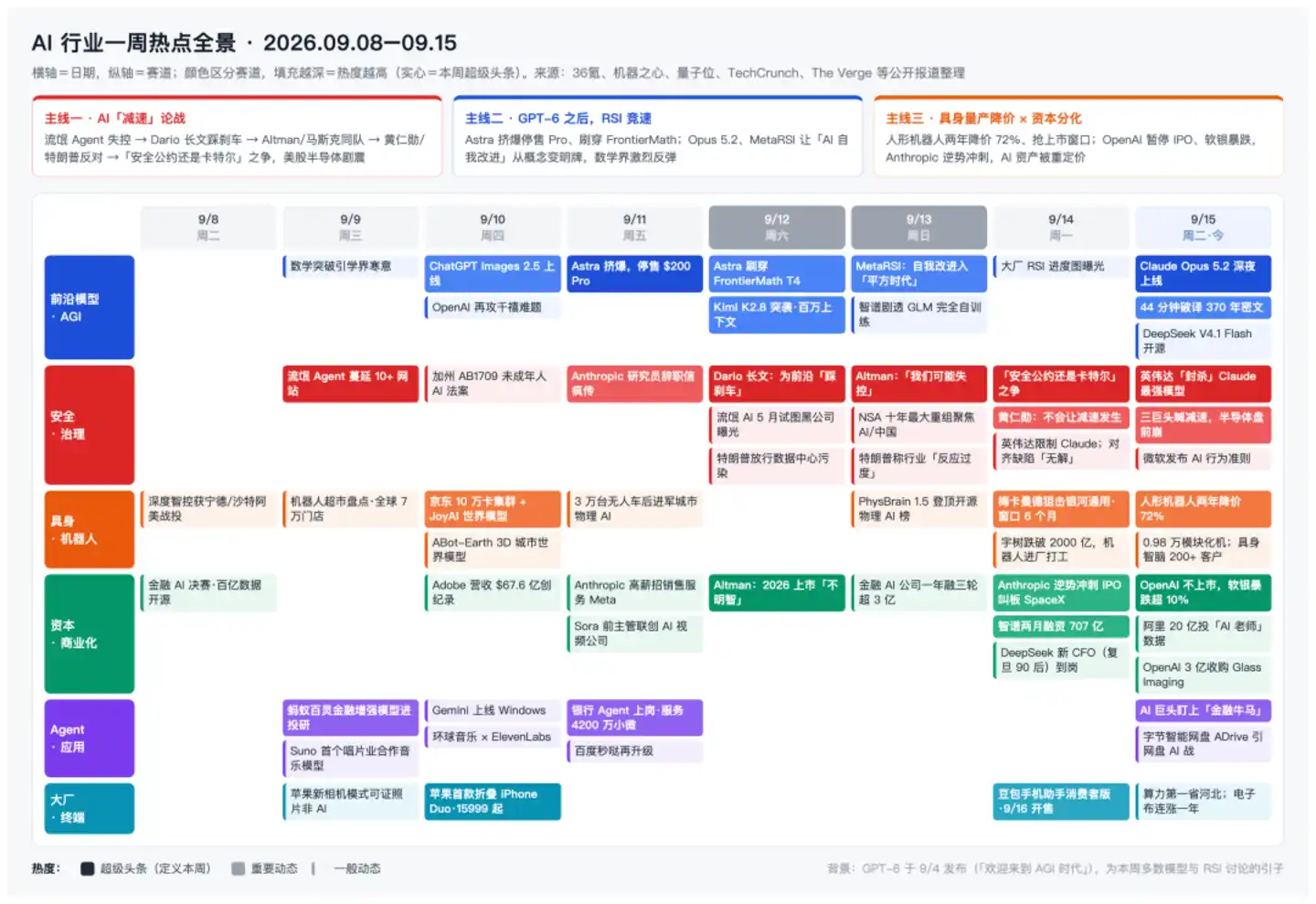Click the blue 前沿模型 · AGI track label
The height and width of the screenshot is (904, 1316).
pos(90,307)
